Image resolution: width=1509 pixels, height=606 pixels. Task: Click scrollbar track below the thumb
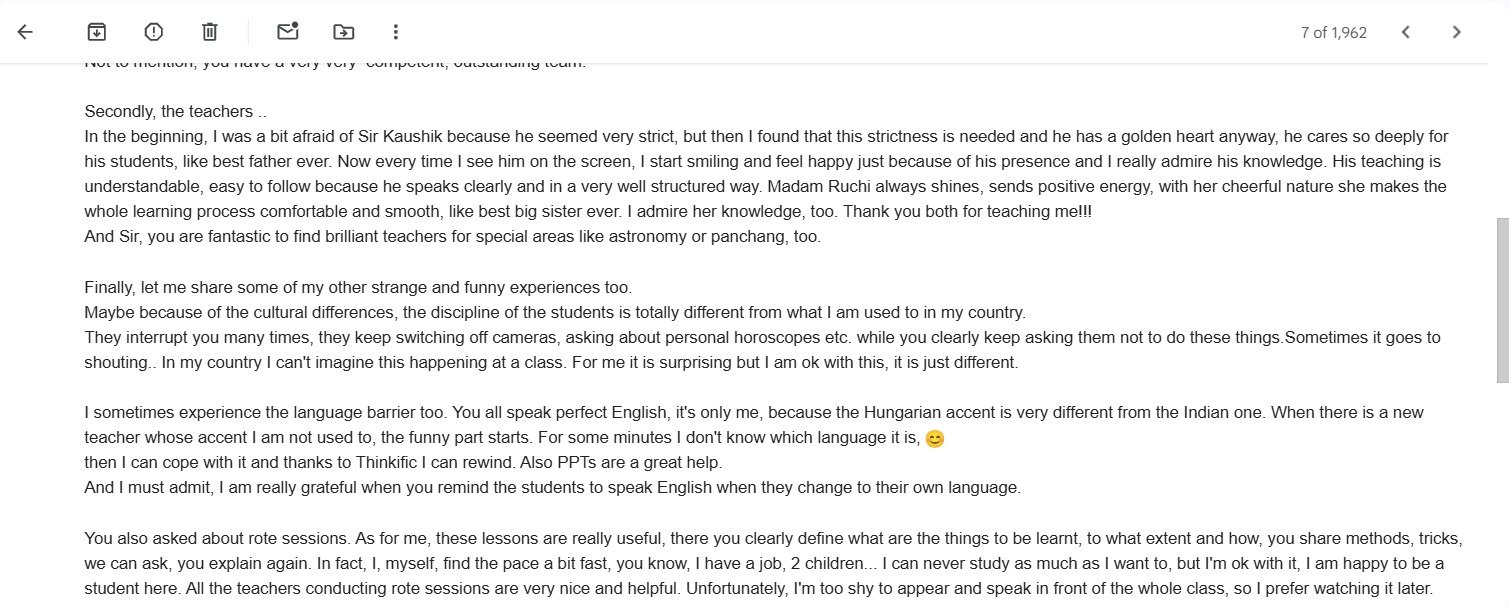point(1501,490)
